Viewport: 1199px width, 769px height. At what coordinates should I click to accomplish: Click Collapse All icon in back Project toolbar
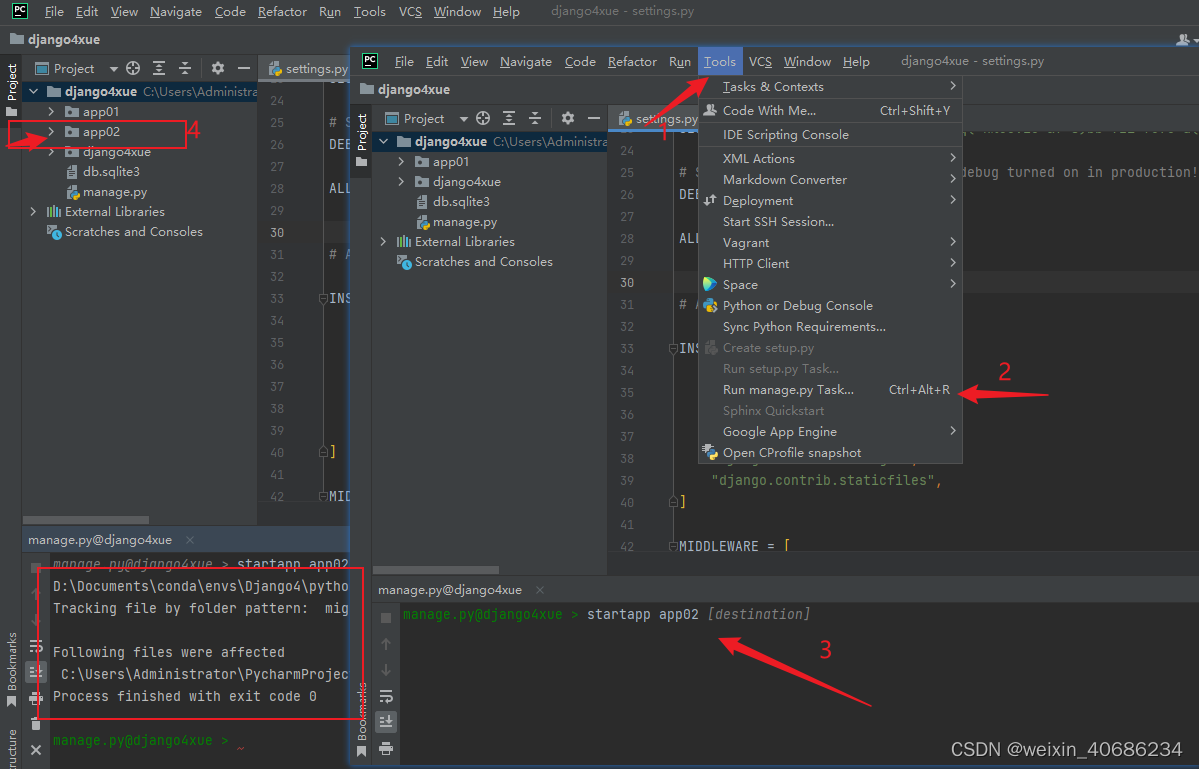click(x=185, y=68)
